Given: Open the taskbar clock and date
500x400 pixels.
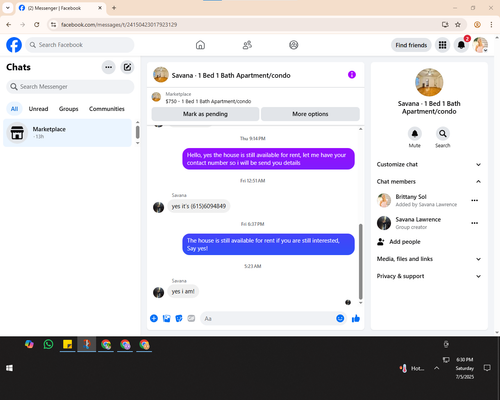Looking at the screenshot, I should tap(465, 368).
